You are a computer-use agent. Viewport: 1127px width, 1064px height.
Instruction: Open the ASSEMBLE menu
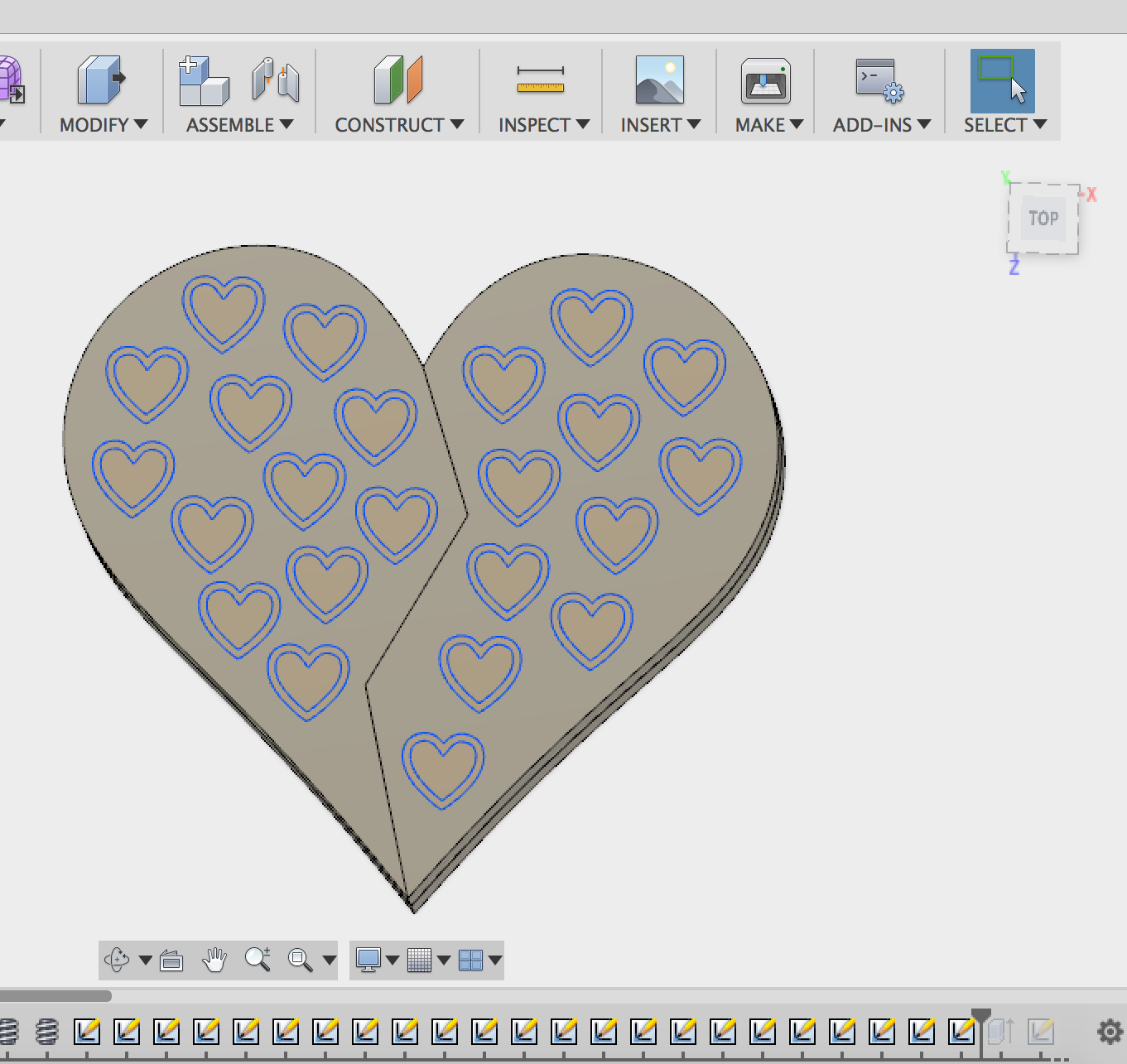(240, 125)
